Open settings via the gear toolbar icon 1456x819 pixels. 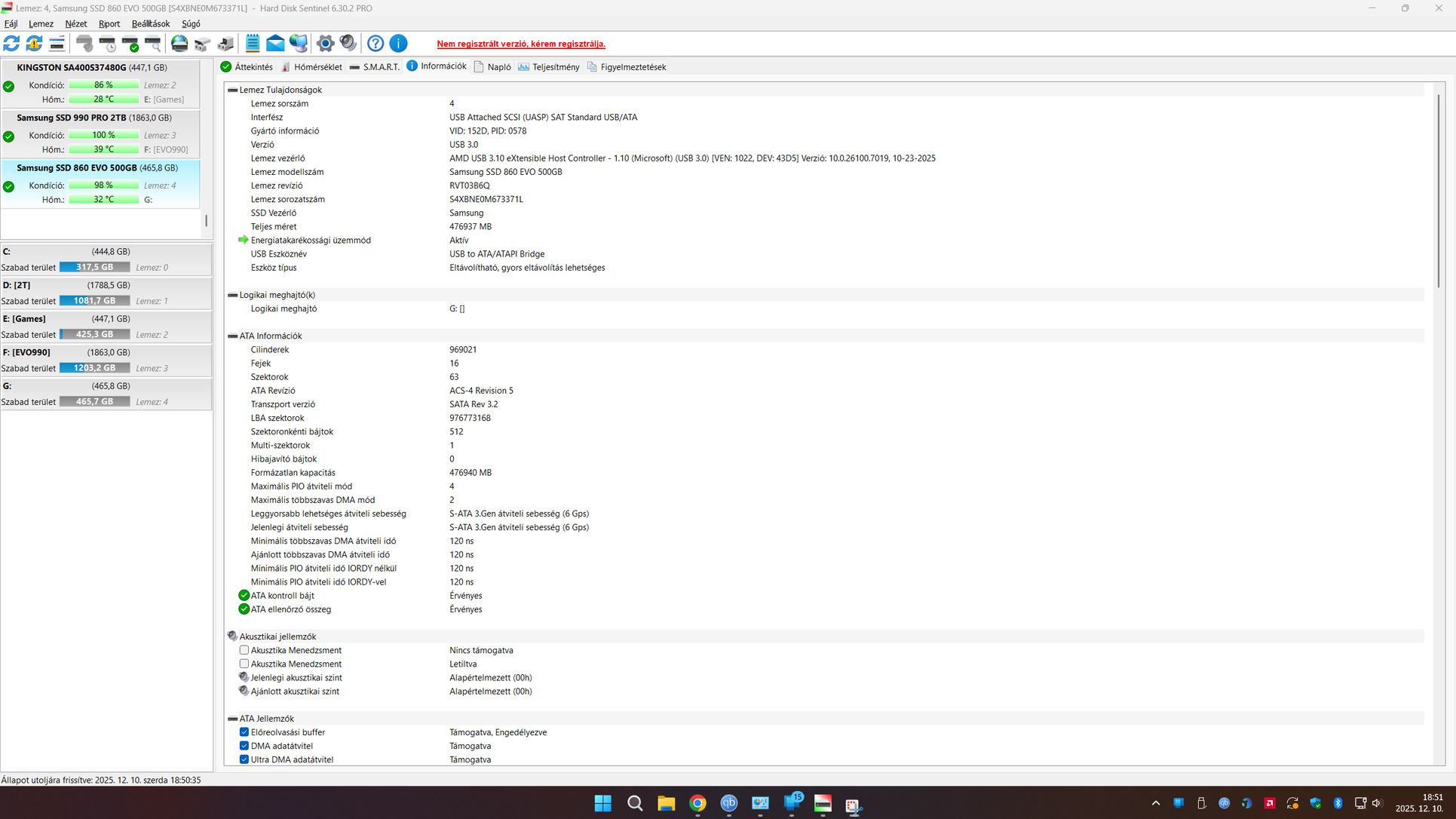pyautogui.click(x=325, y=44)
